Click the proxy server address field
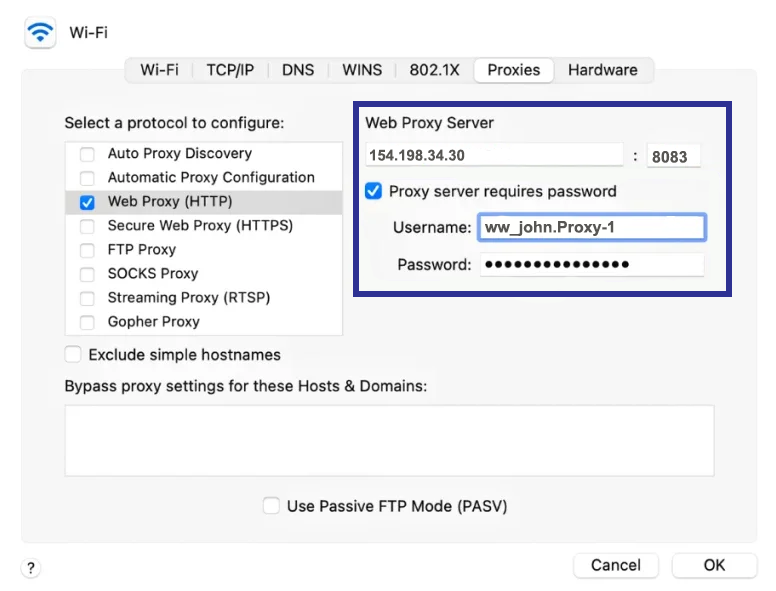 494,155
